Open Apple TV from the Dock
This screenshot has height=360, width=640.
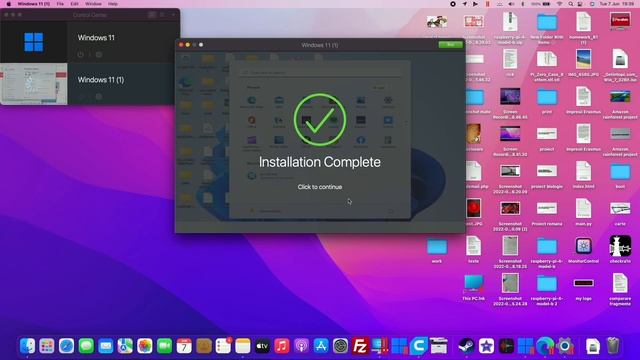[x=262, y=346]
